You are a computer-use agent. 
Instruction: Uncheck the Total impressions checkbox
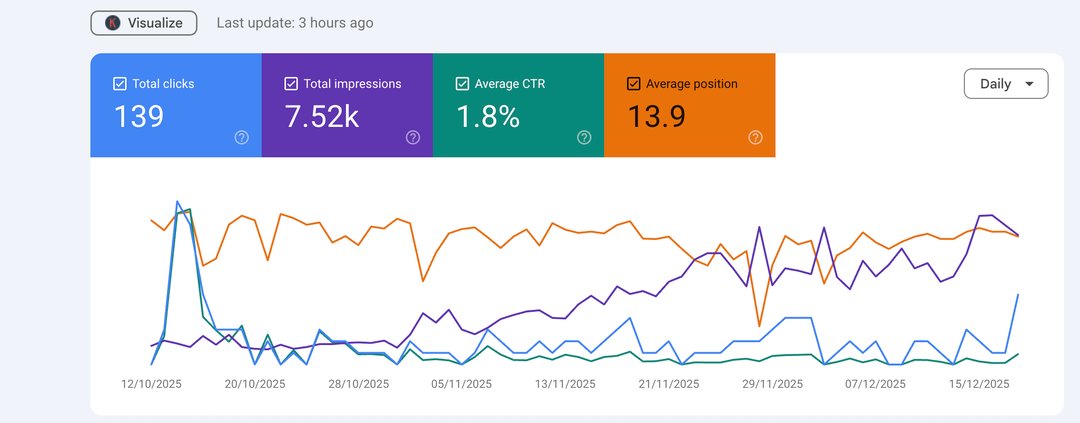pyautogui.click(x=291, y=84)
